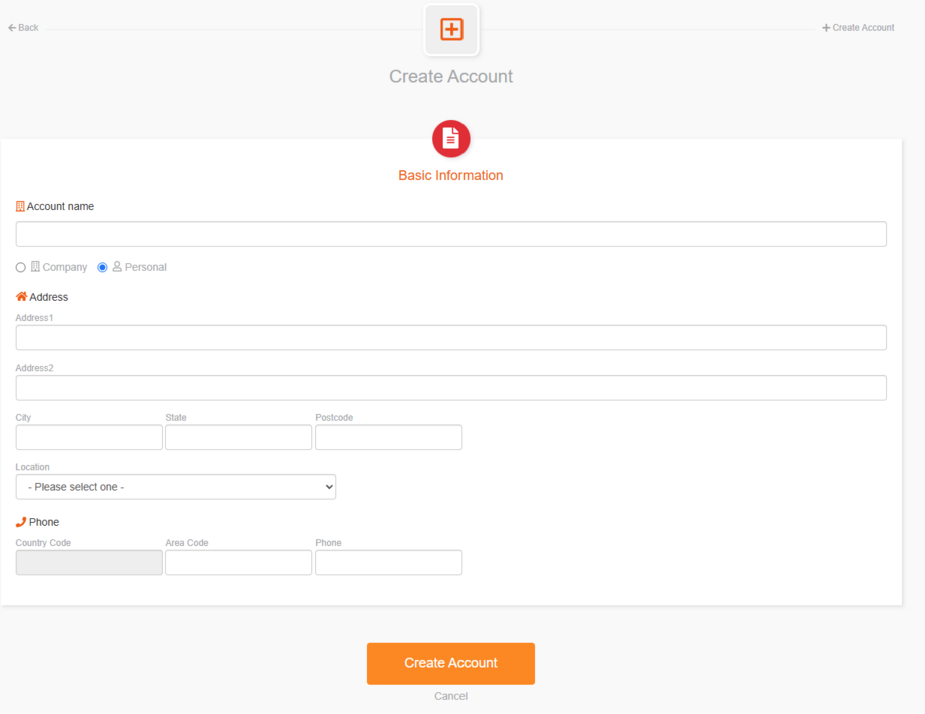Click the orange house Address icon

tap(21, 296)
